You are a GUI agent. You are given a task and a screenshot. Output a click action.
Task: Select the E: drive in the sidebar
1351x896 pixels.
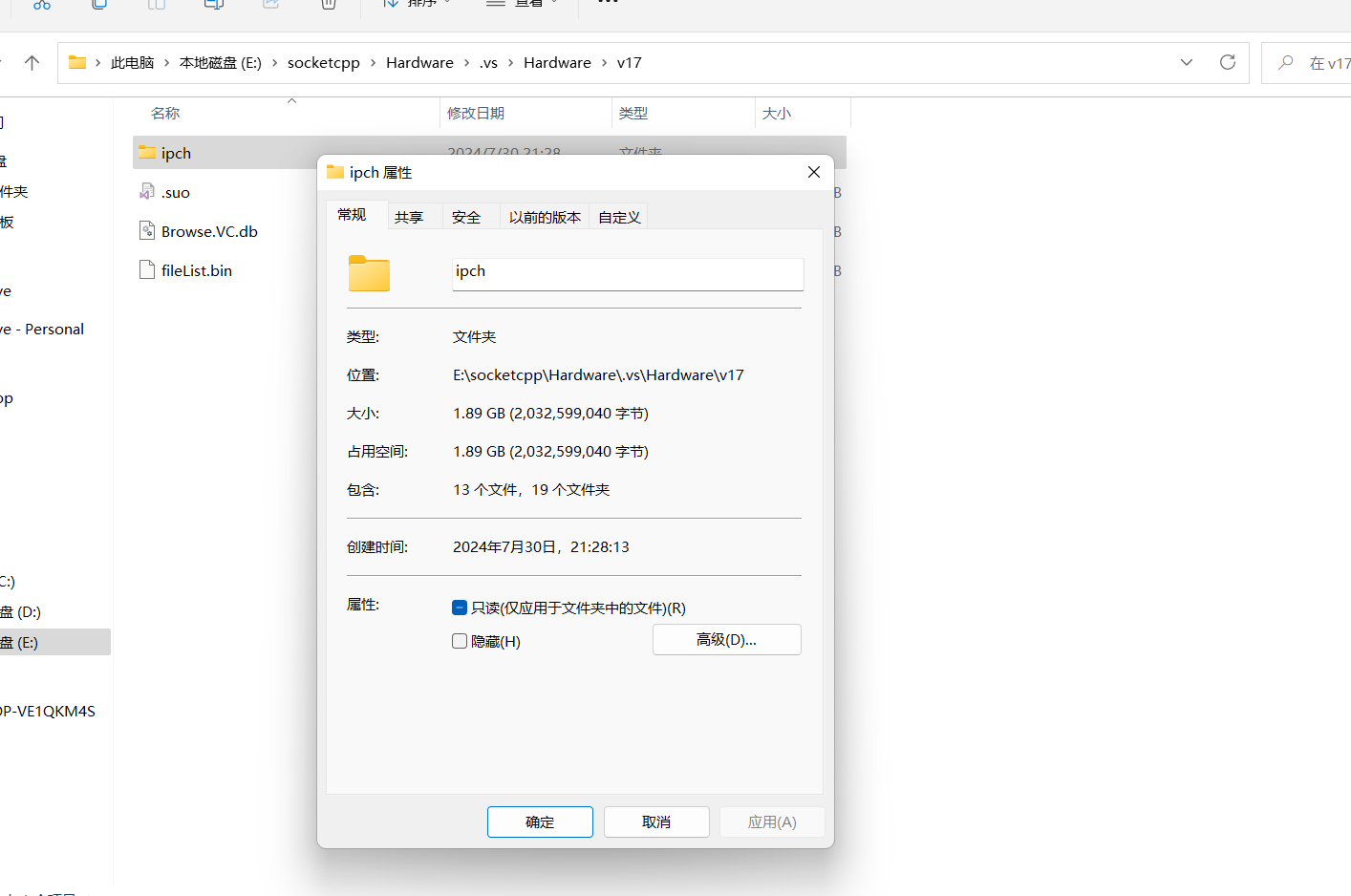pos(55,642)
